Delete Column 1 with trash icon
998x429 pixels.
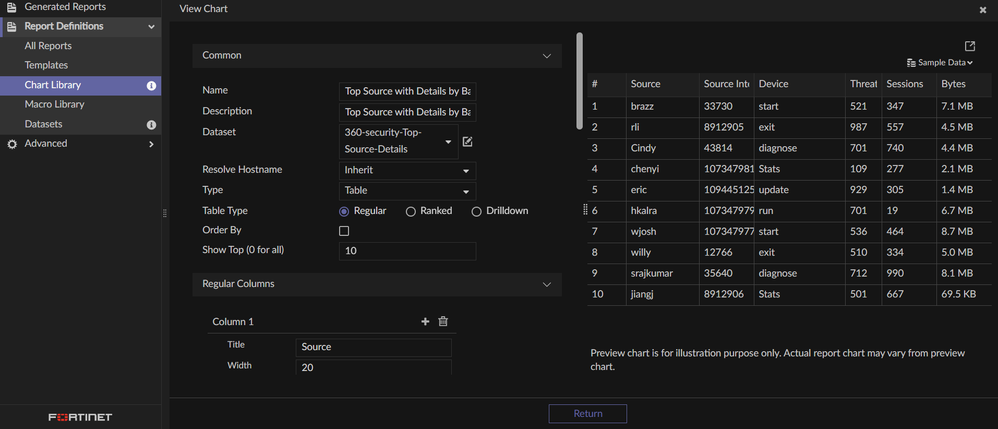[443, 322]
